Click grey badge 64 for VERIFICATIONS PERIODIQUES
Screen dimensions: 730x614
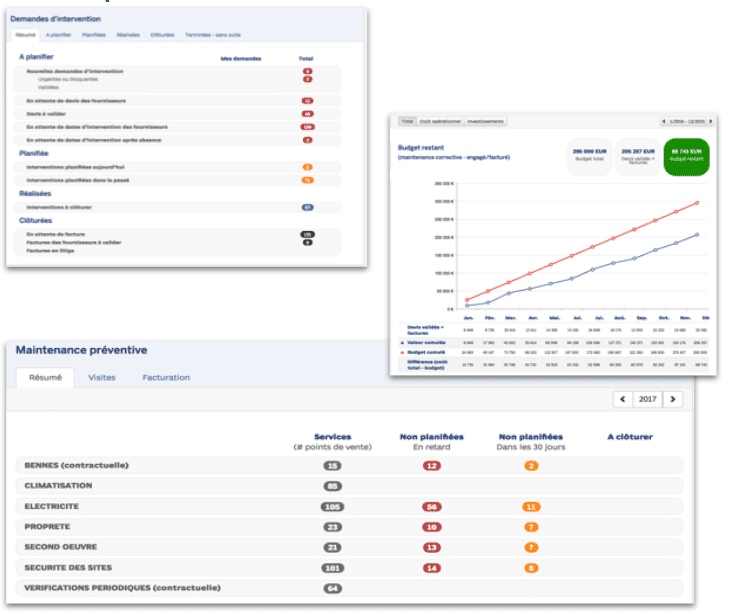[x=332, y=588]
